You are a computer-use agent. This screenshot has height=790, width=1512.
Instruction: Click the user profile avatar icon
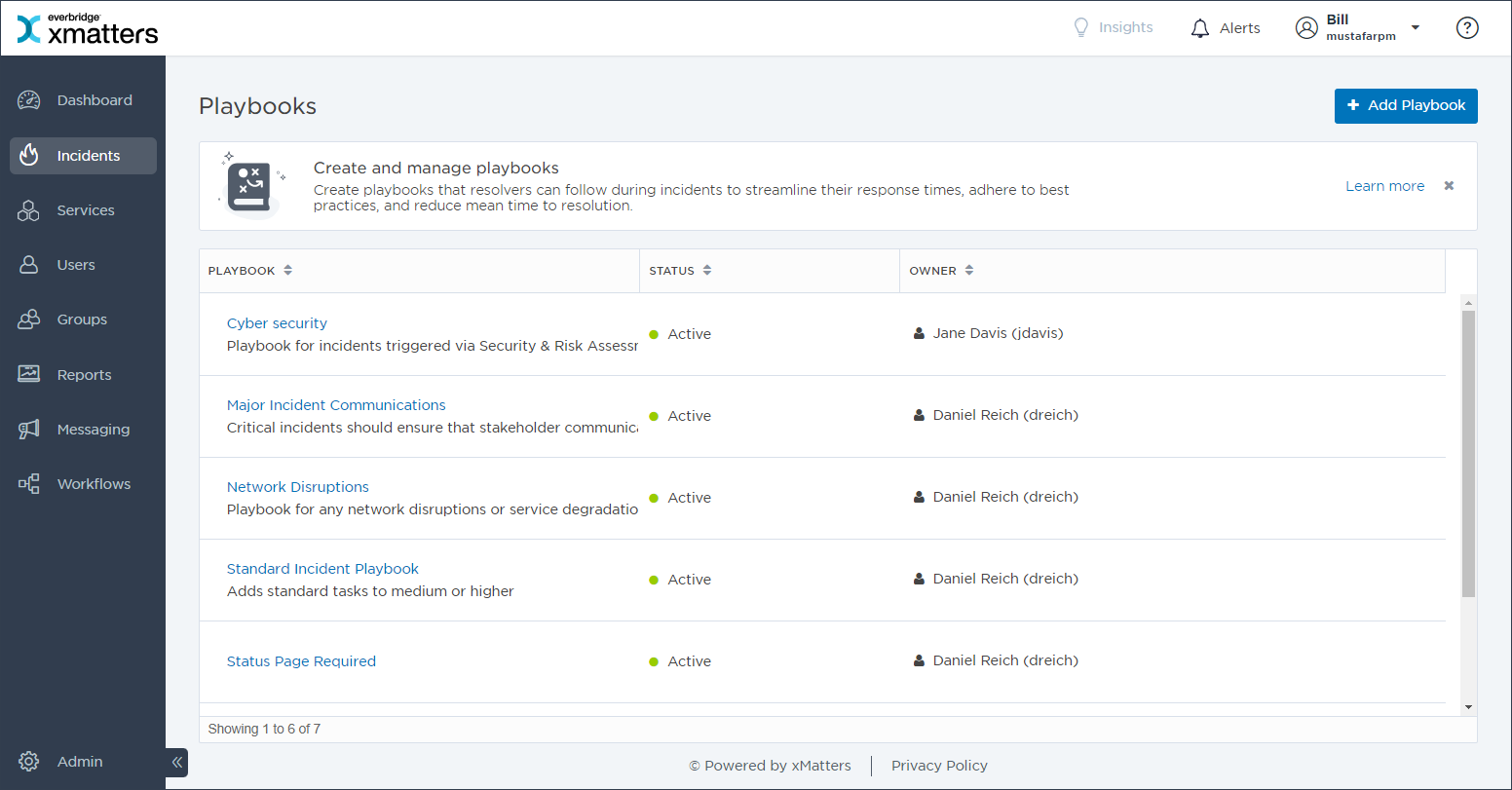[x=1306, y=28]
